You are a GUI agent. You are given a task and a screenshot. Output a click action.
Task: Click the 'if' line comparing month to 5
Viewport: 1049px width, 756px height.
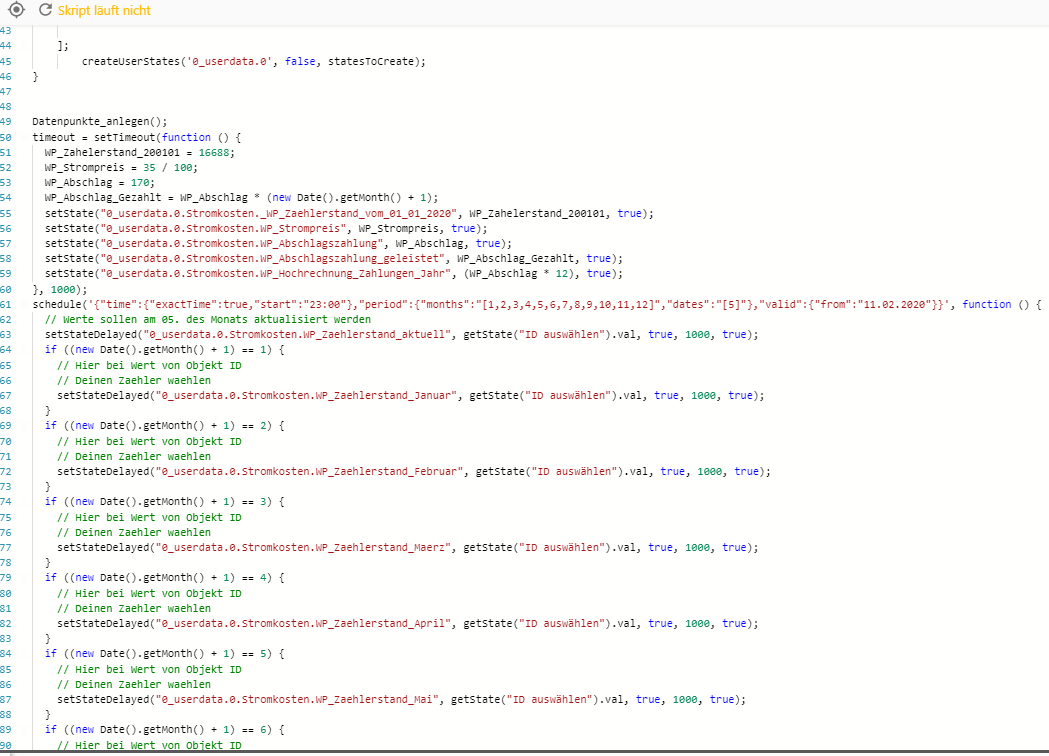[165, 654]
